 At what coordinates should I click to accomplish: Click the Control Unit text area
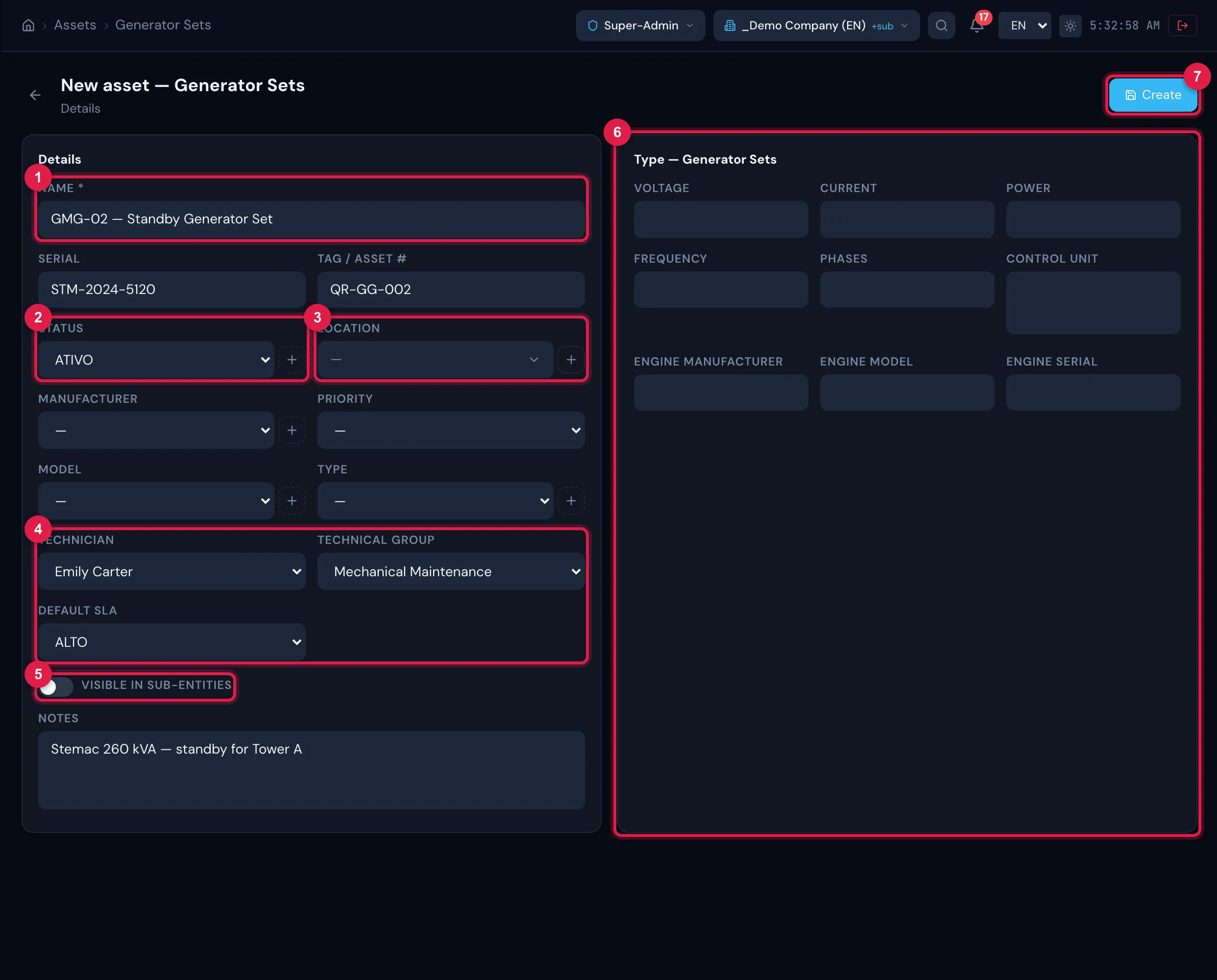click(1094, 303)
